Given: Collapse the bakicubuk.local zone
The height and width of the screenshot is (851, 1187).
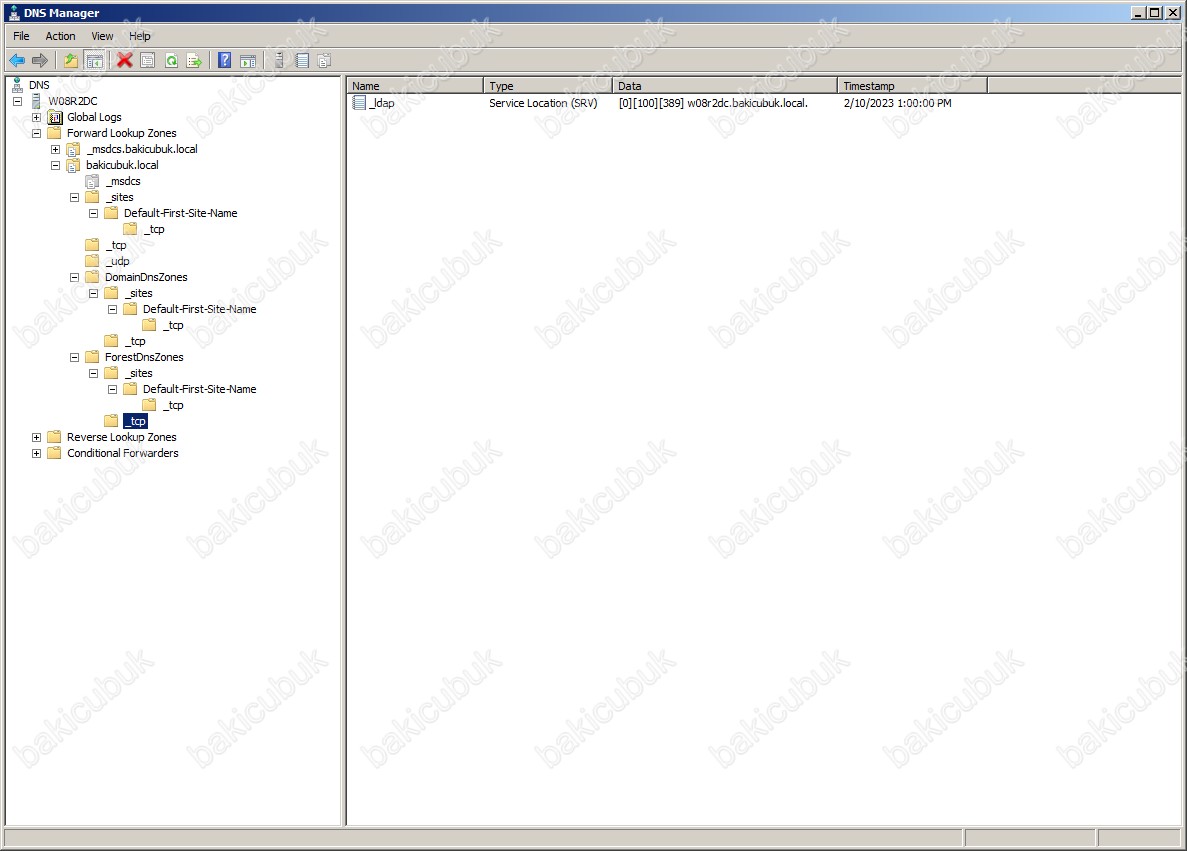Looking at the screenshot, I should tap(55, 165).
